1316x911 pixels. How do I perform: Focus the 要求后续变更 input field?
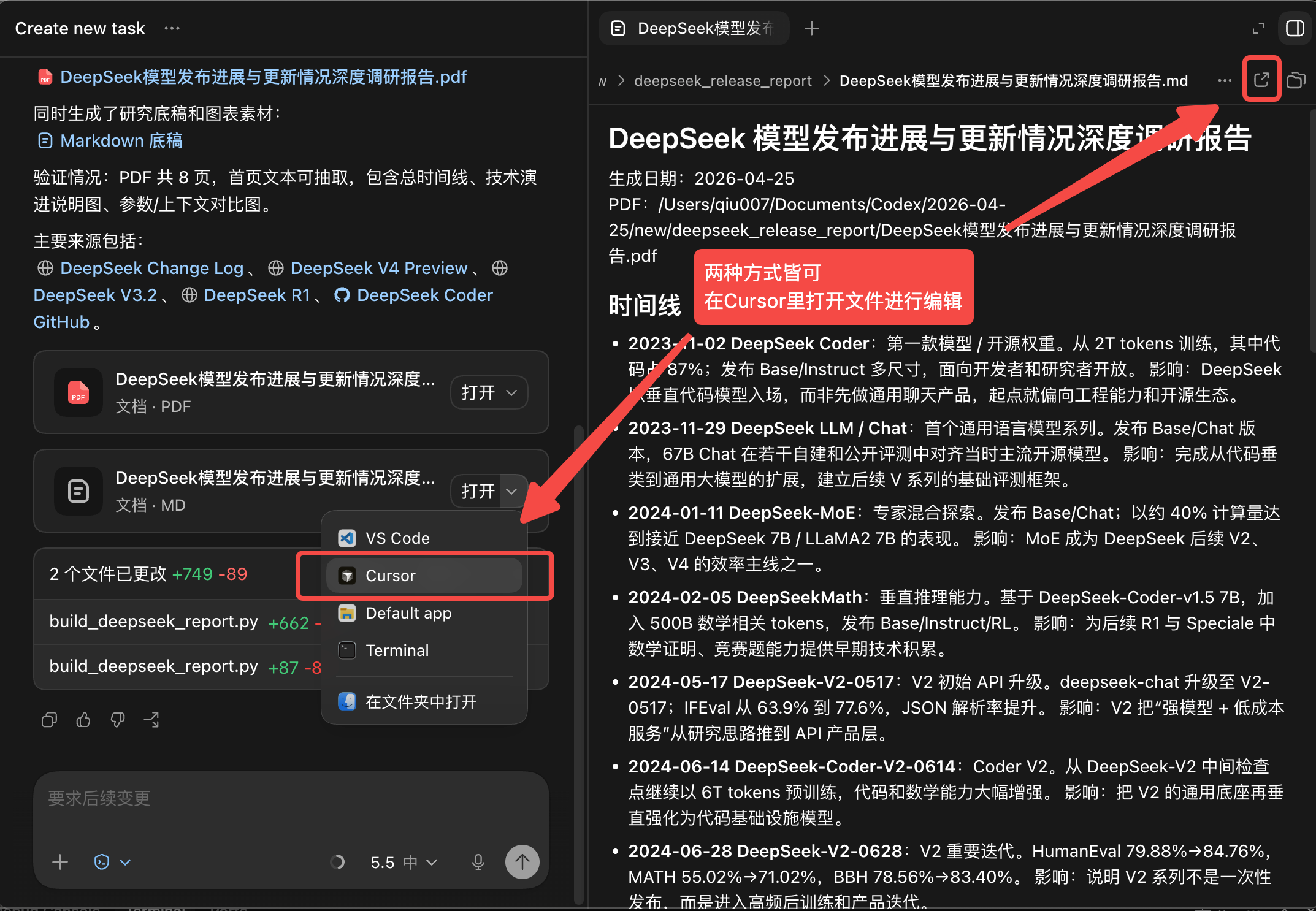click(x=291, y=798)
